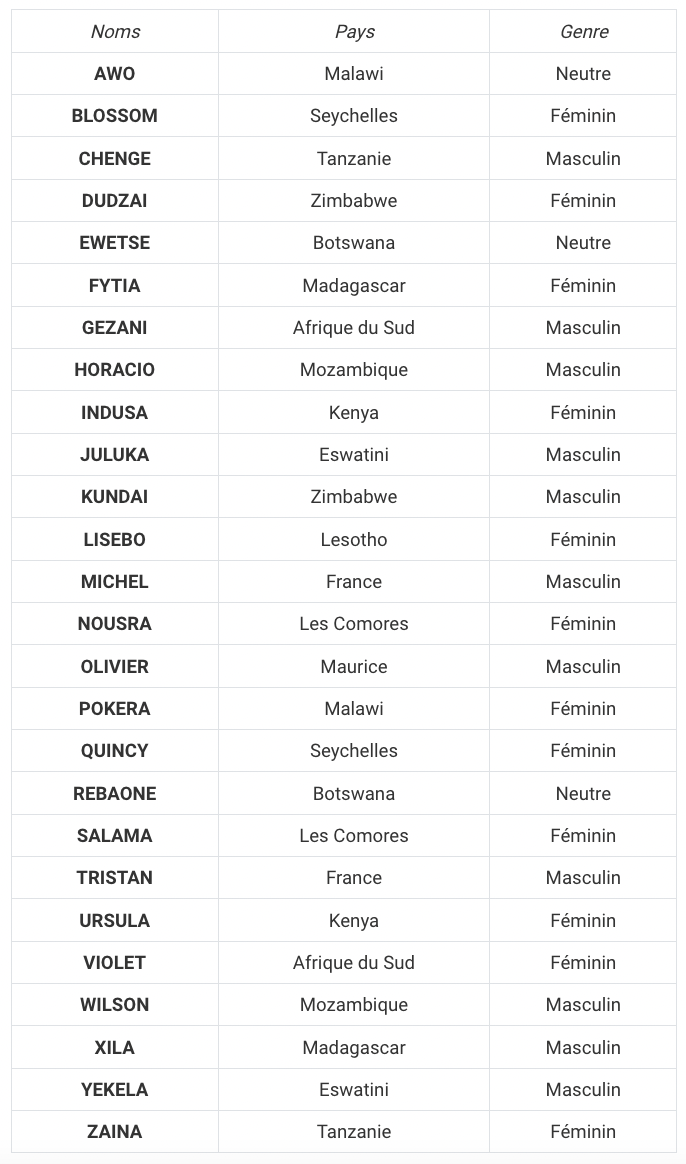This screenshot has height=1164, width=686.
Task: Click the name QUINCY
Action: pyautogui.click(x=115, y=751)
